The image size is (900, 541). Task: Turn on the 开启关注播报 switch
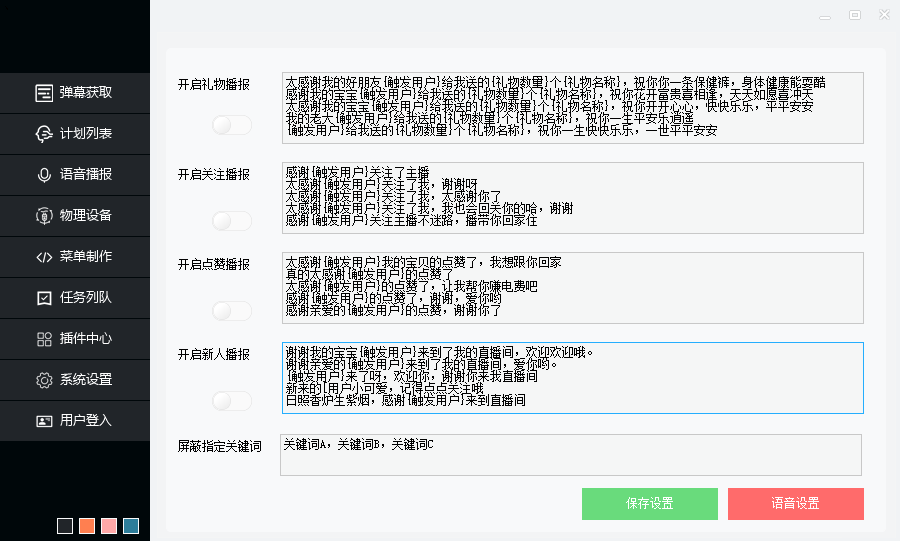[231, 220]
